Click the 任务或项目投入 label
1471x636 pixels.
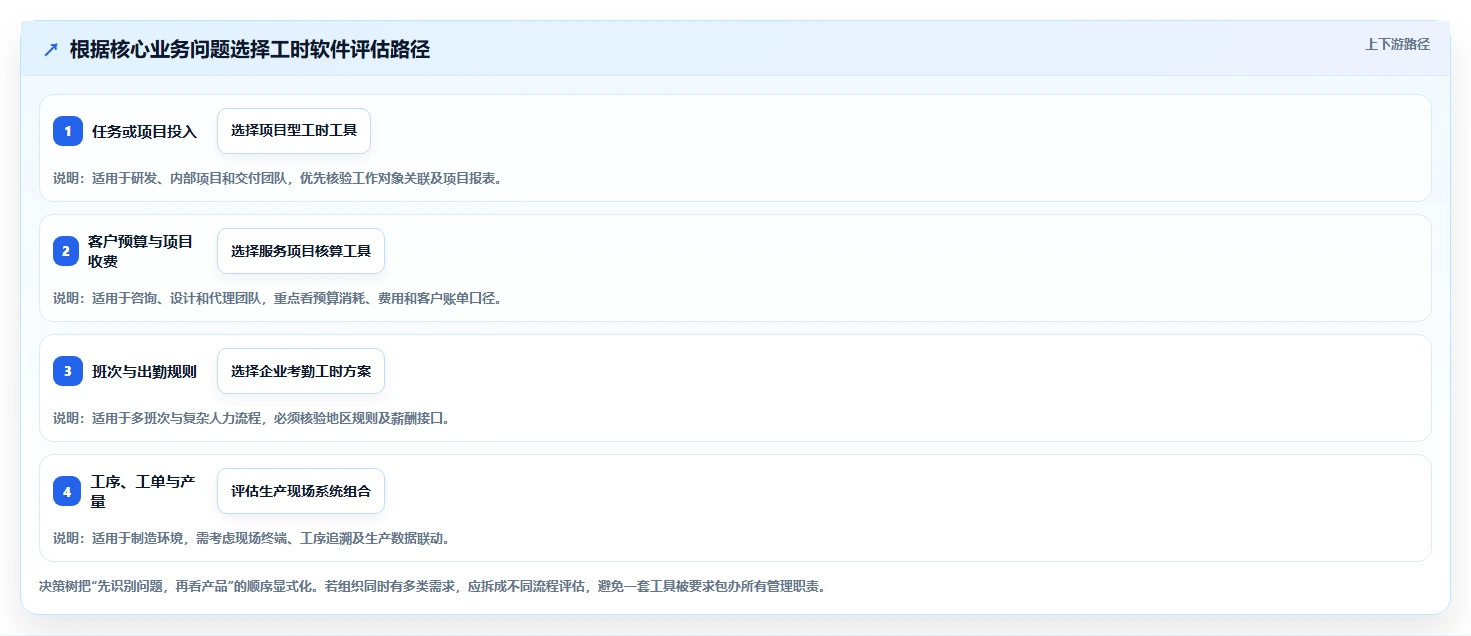click(x=145, y=131)
